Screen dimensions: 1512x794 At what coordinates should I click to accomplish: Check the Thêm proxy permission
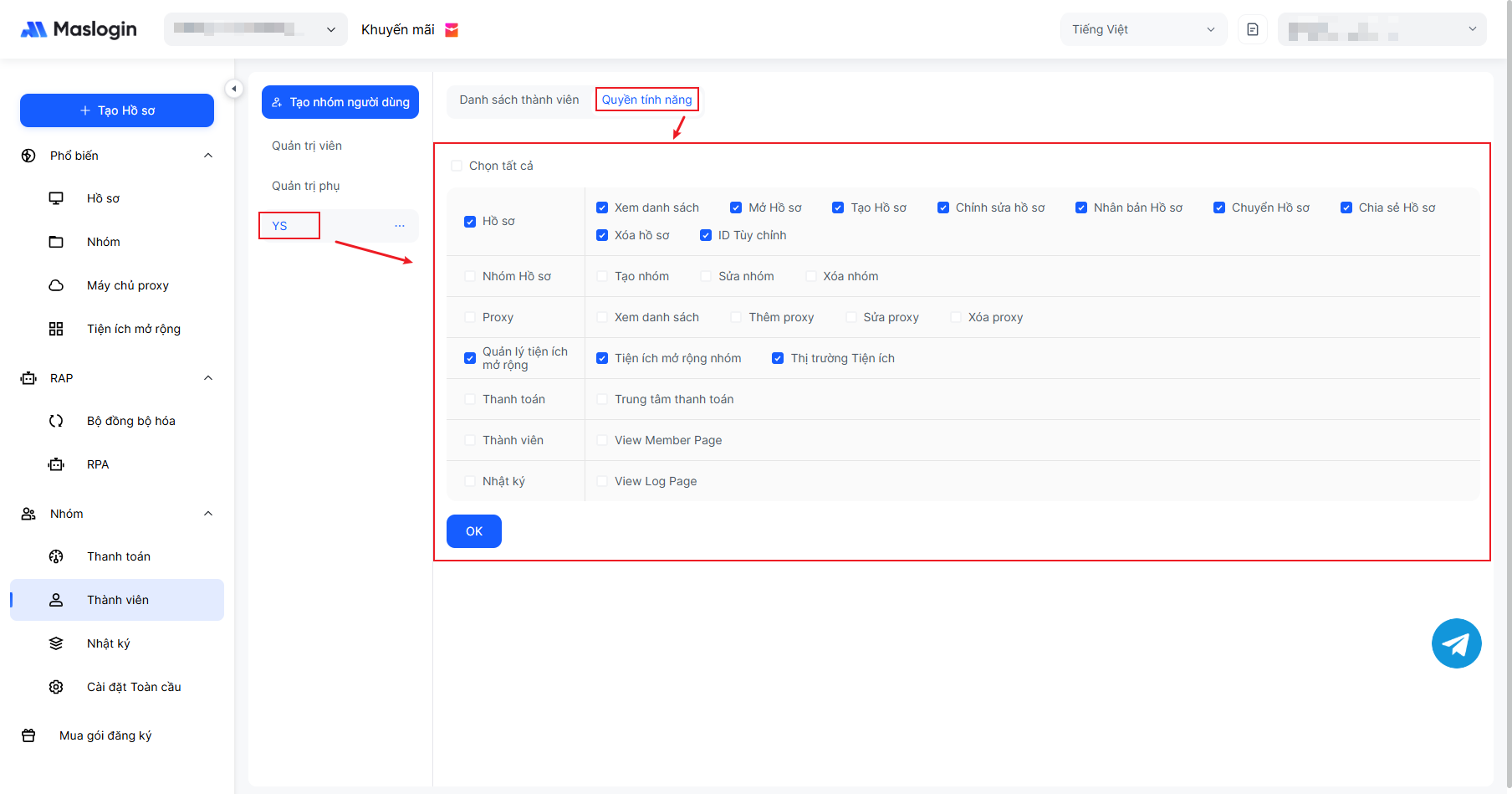coord(736,317)
